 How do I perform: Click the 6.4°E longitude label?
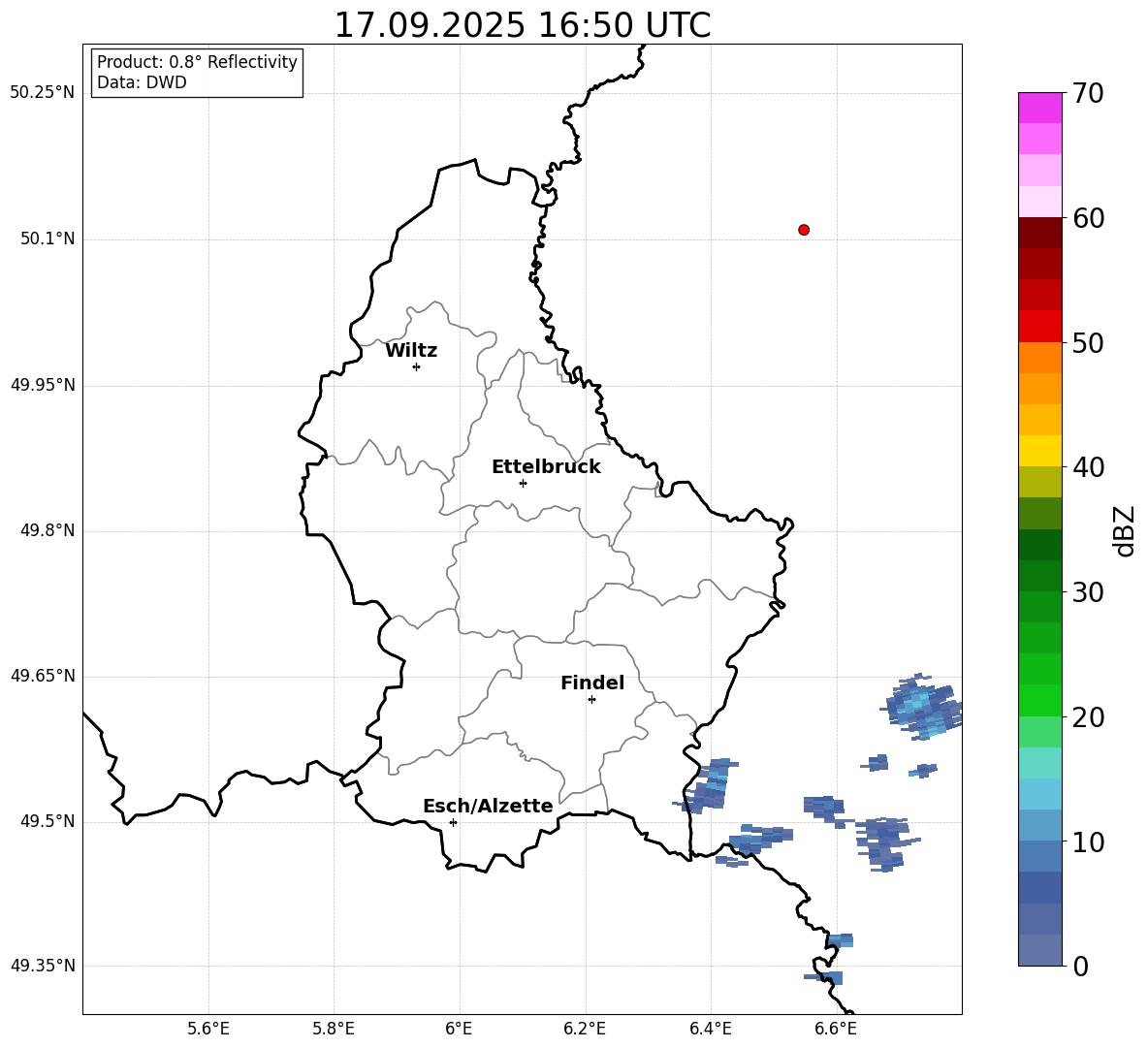click(711, 1029)
